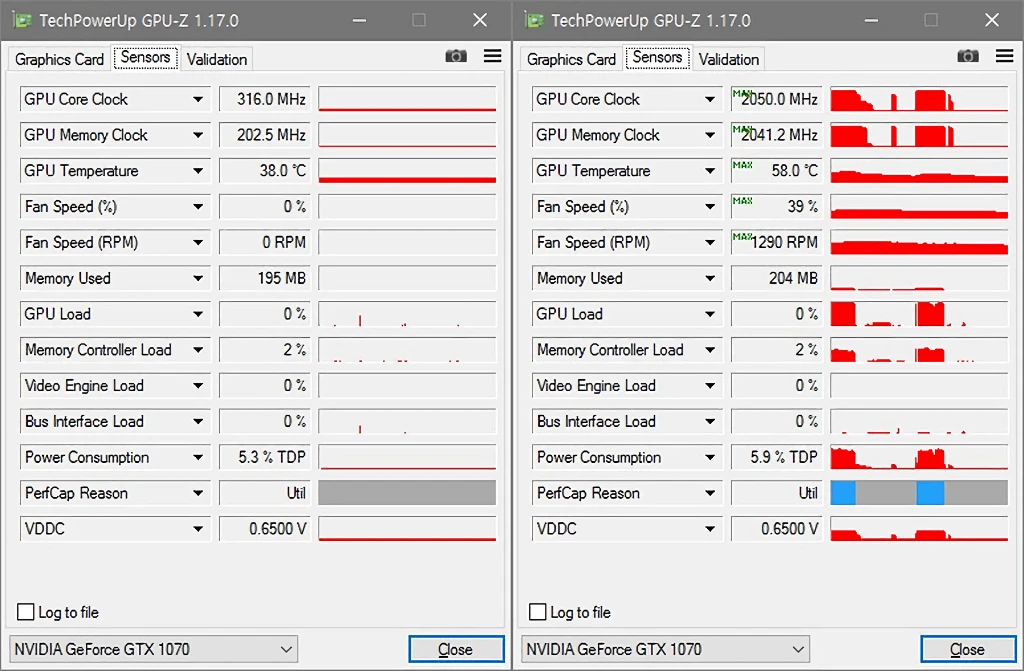Click camera screenshot icon in left GPU-Z window
This screenshot has width=1024, height=671.
(x=456, y=56)
